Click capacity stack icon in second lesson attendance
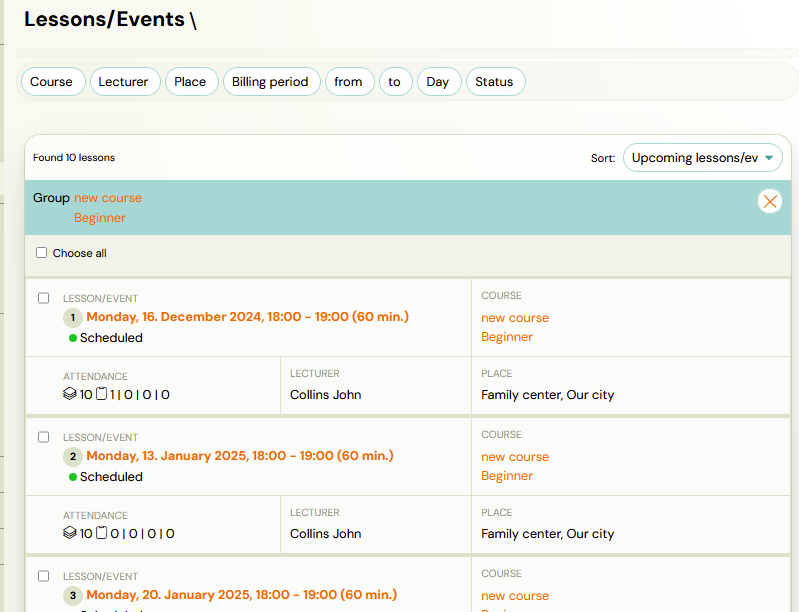 click(x=70, y=534)
